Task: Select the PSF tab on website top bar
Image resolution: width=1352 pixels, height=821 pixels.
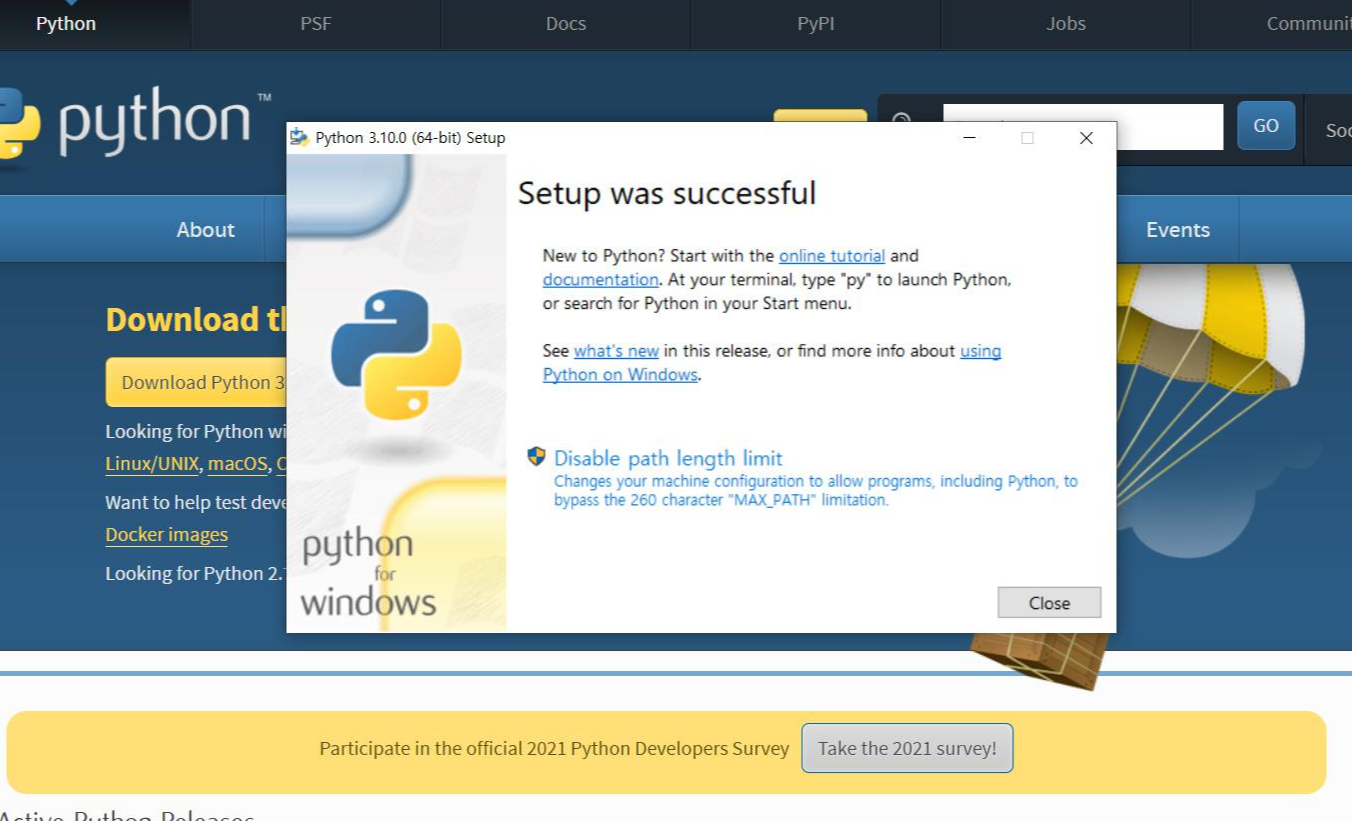Action: click(x=316, y=24)
